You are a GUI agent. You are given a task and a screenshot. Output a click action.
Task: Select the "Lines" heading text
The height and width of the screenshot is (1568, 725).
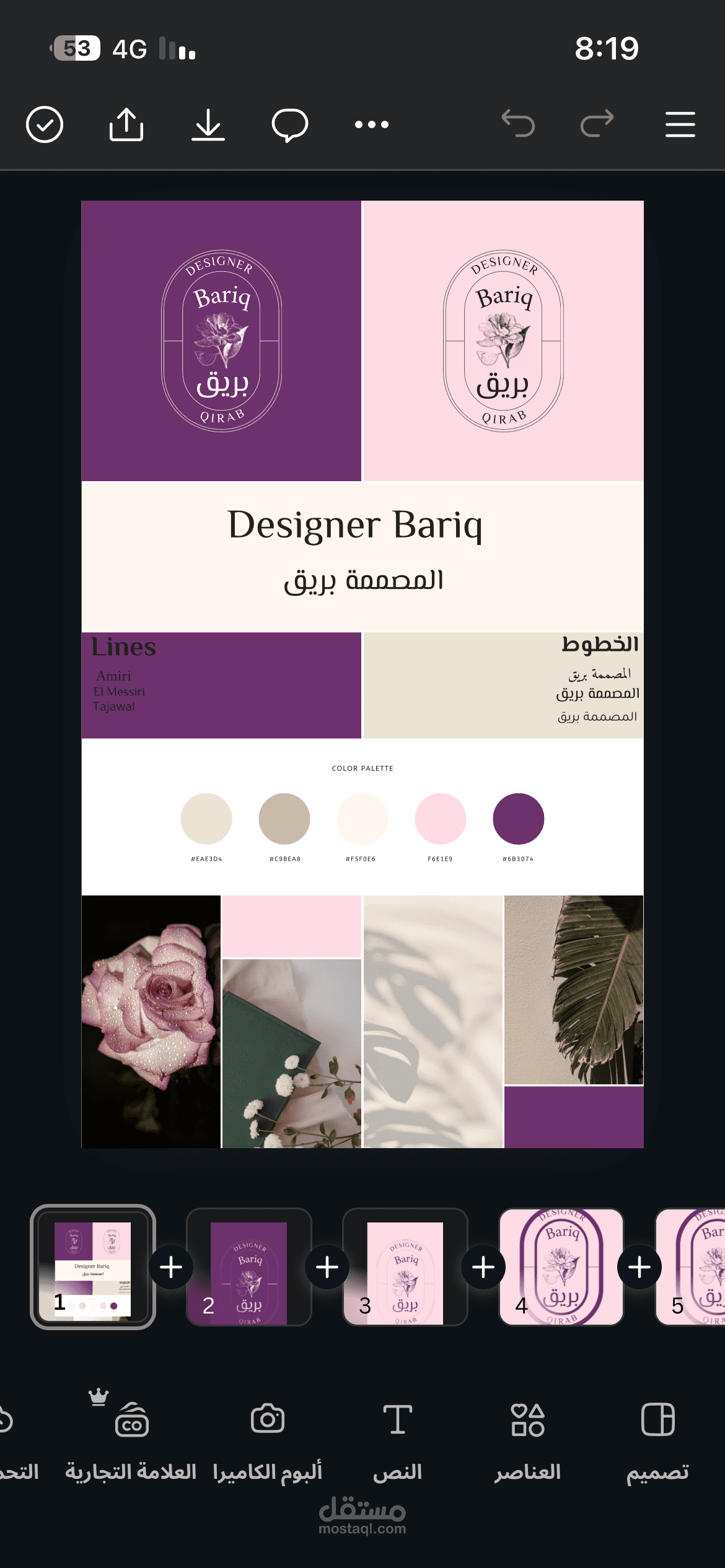point(123,647)
